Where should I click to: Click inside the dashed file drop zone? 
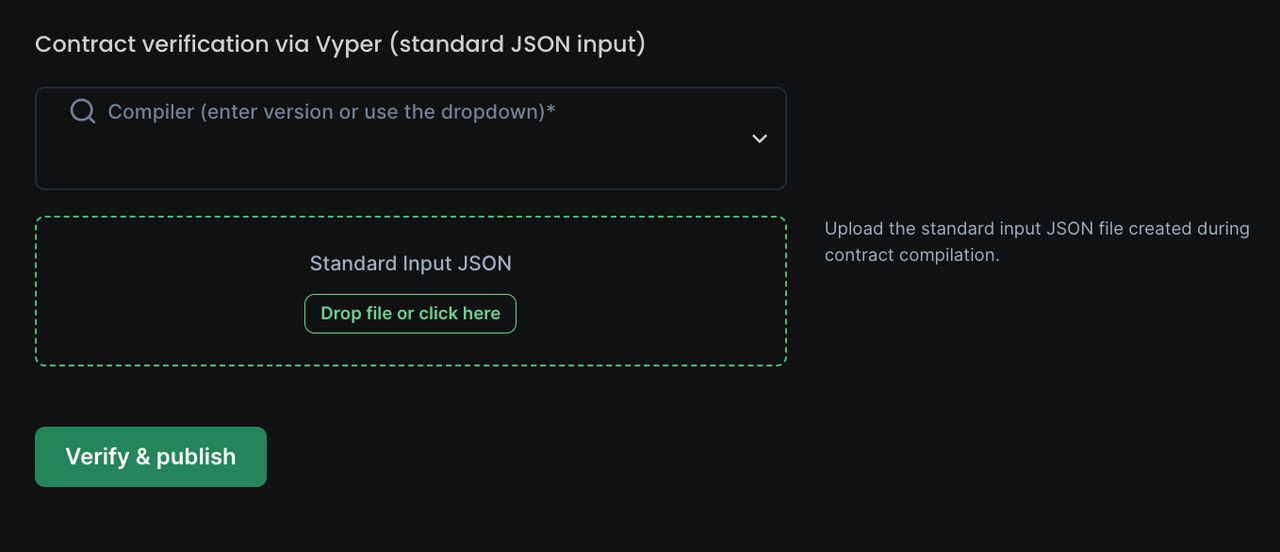[x=600, y=340]
